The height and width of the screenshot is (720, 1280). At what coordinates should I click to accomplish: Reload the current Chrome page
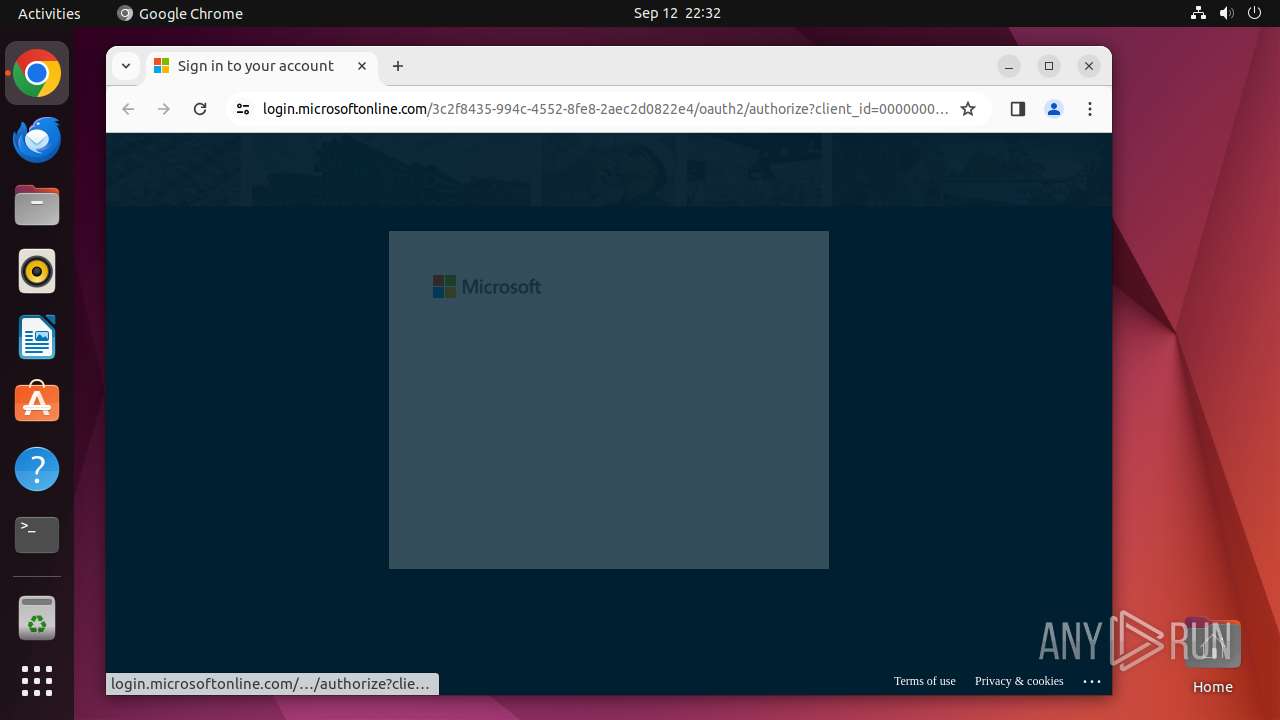point(200,109)
